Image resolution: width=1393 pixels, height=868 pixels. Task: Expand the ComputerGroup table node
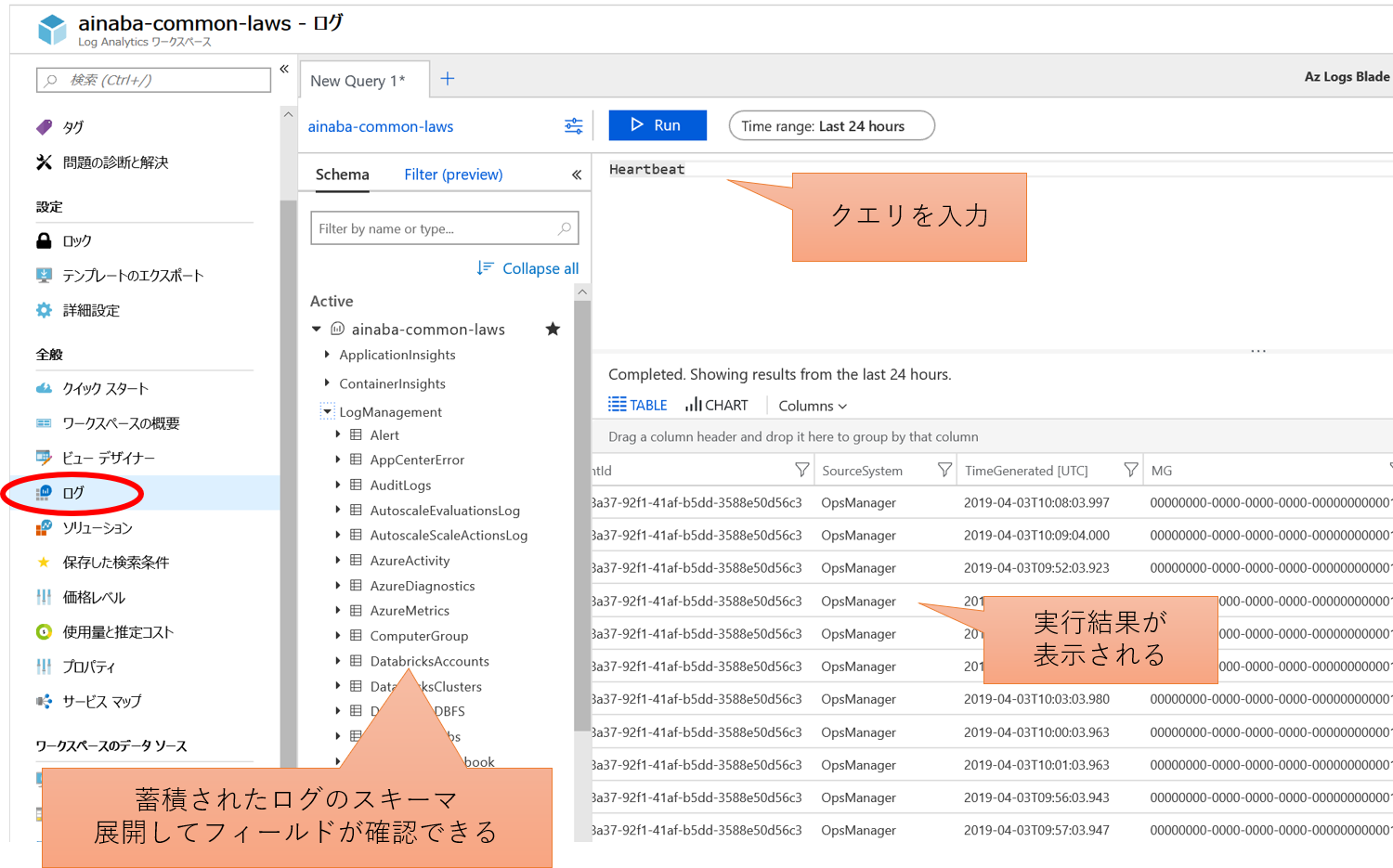coord(338,636)
